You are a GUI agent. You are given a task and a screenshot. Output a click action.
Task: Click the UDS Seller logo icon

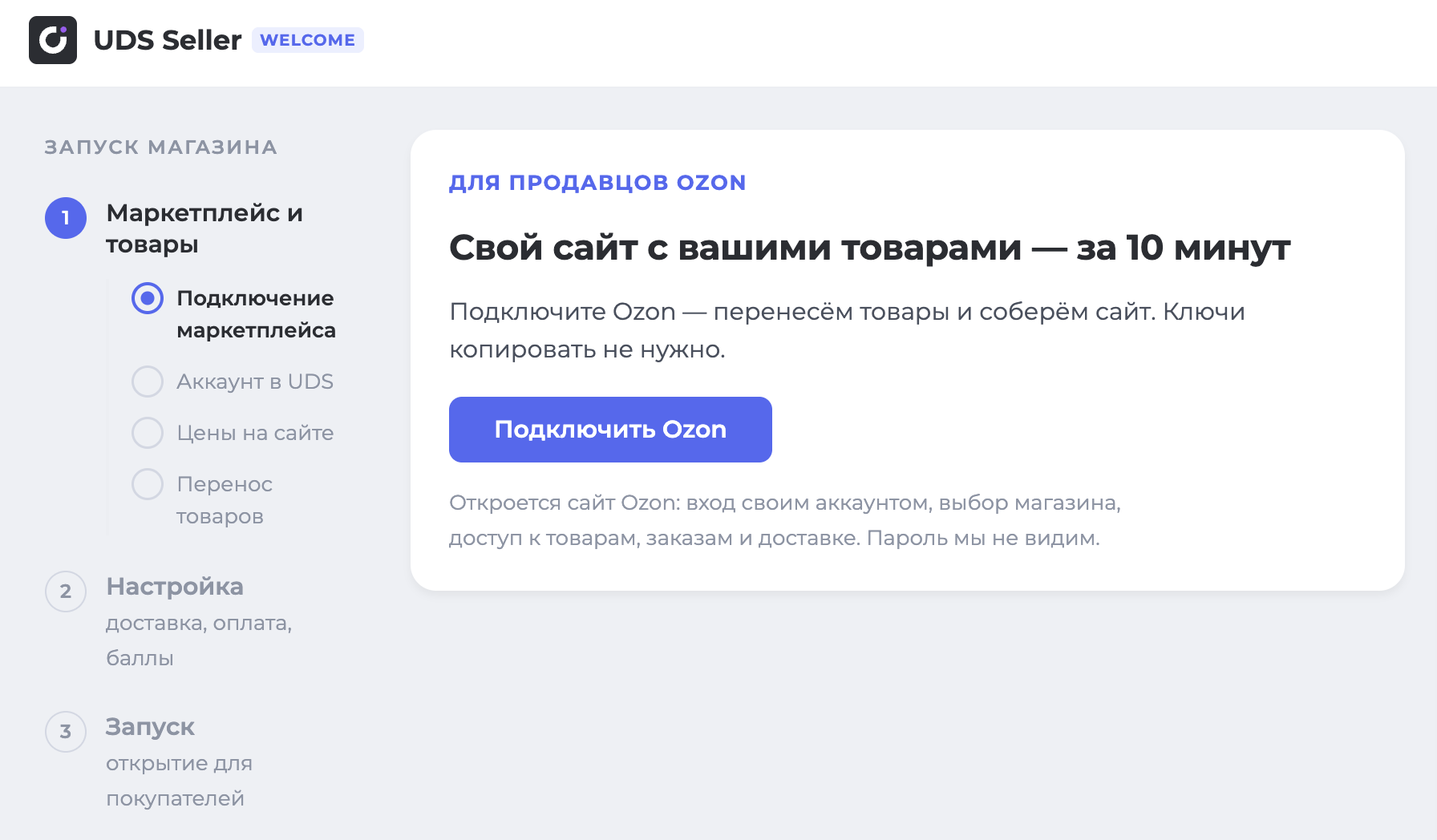pyautogui.click(x=53, y=40)
